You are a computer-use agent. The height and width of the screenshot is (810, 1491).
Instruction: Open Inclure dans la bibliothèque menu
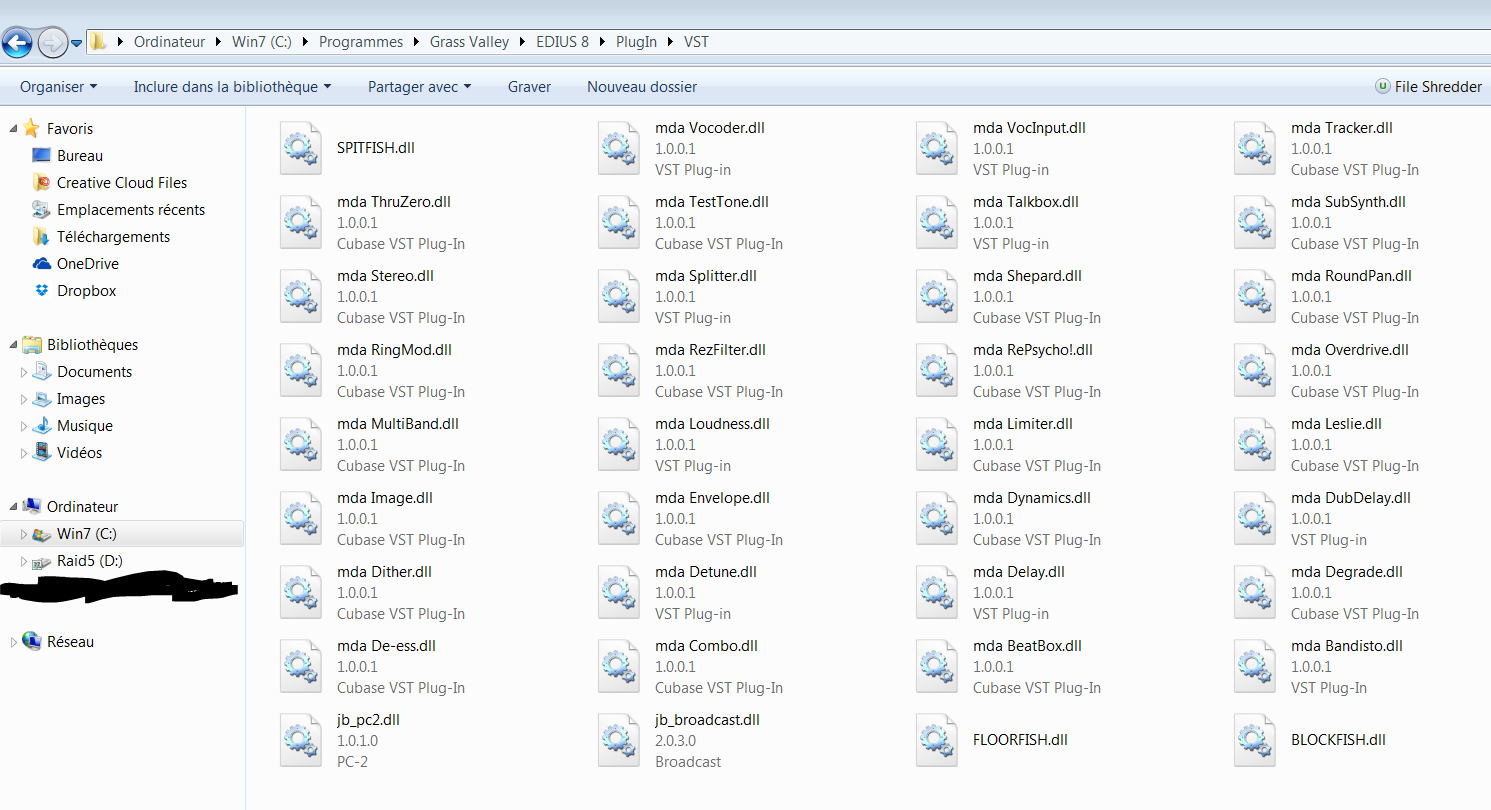232,87
